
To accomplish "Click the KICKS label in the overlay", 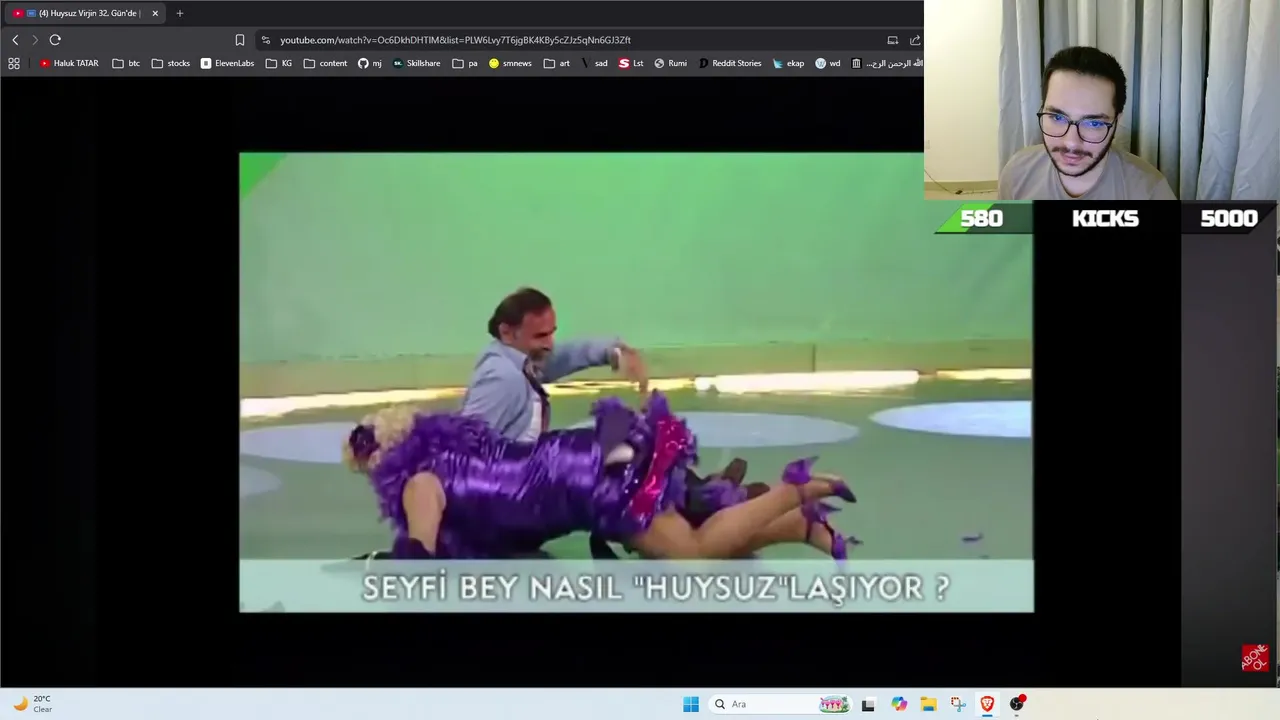I will (x=1105, y=219).
